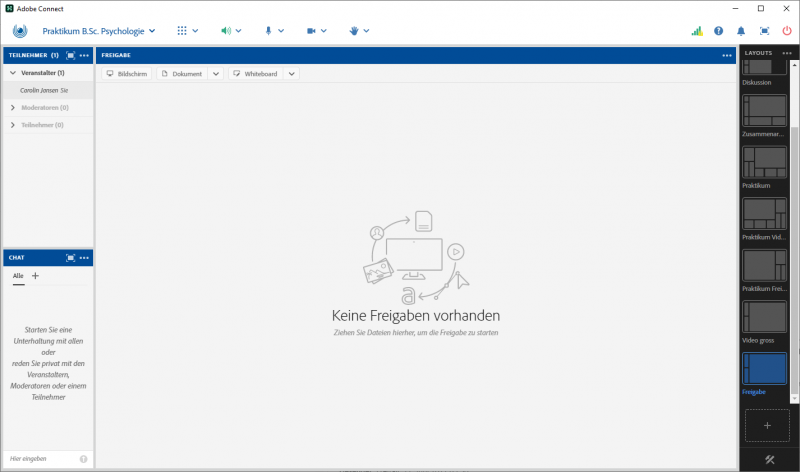Click the Adobe Connect room logo icon
Screen dimensions: 800x472
pyautogui.click(x=20, y=31)
